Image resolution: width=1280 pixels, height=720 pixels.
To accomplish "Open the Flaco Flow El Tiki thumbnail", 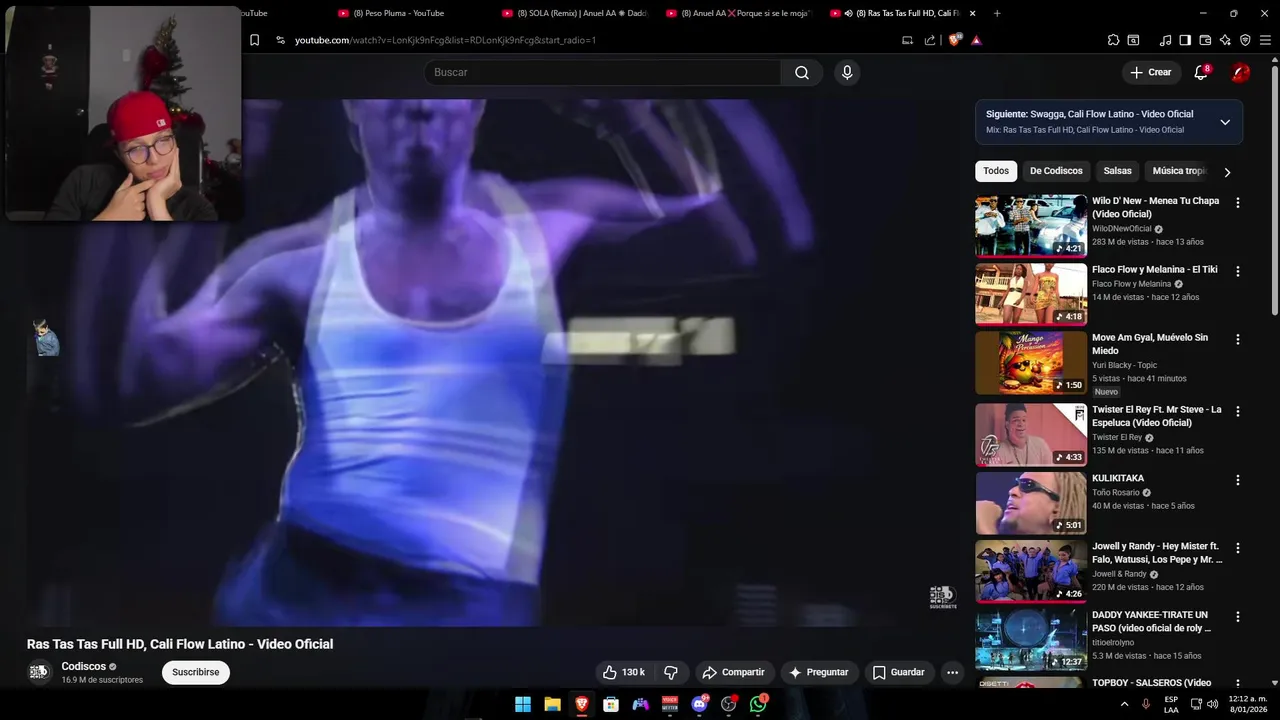I will [x=1031, y=294].
